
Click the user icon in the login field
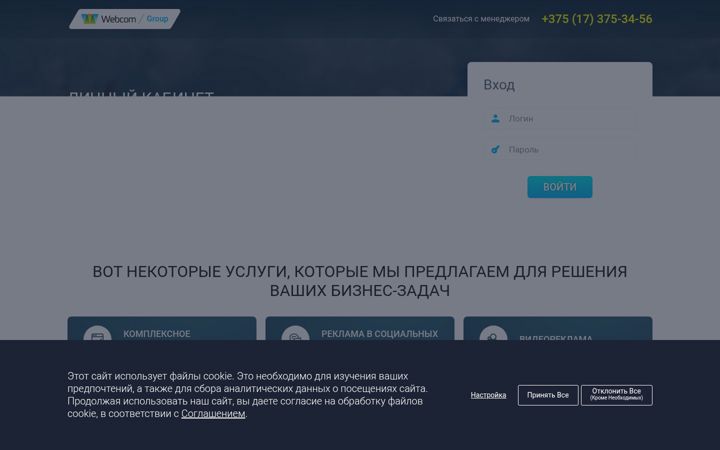[495, 118]
